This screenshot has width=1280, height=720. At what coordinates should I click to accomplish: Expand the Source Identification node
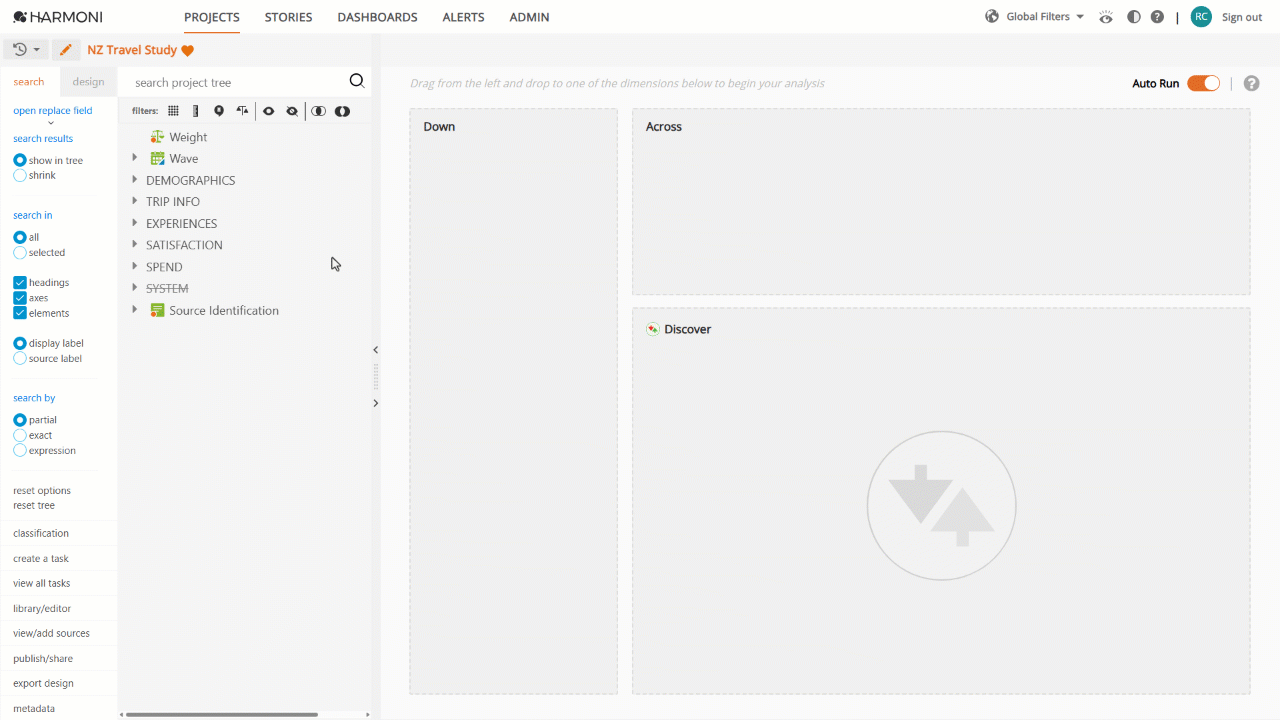[x=135, y=310]
